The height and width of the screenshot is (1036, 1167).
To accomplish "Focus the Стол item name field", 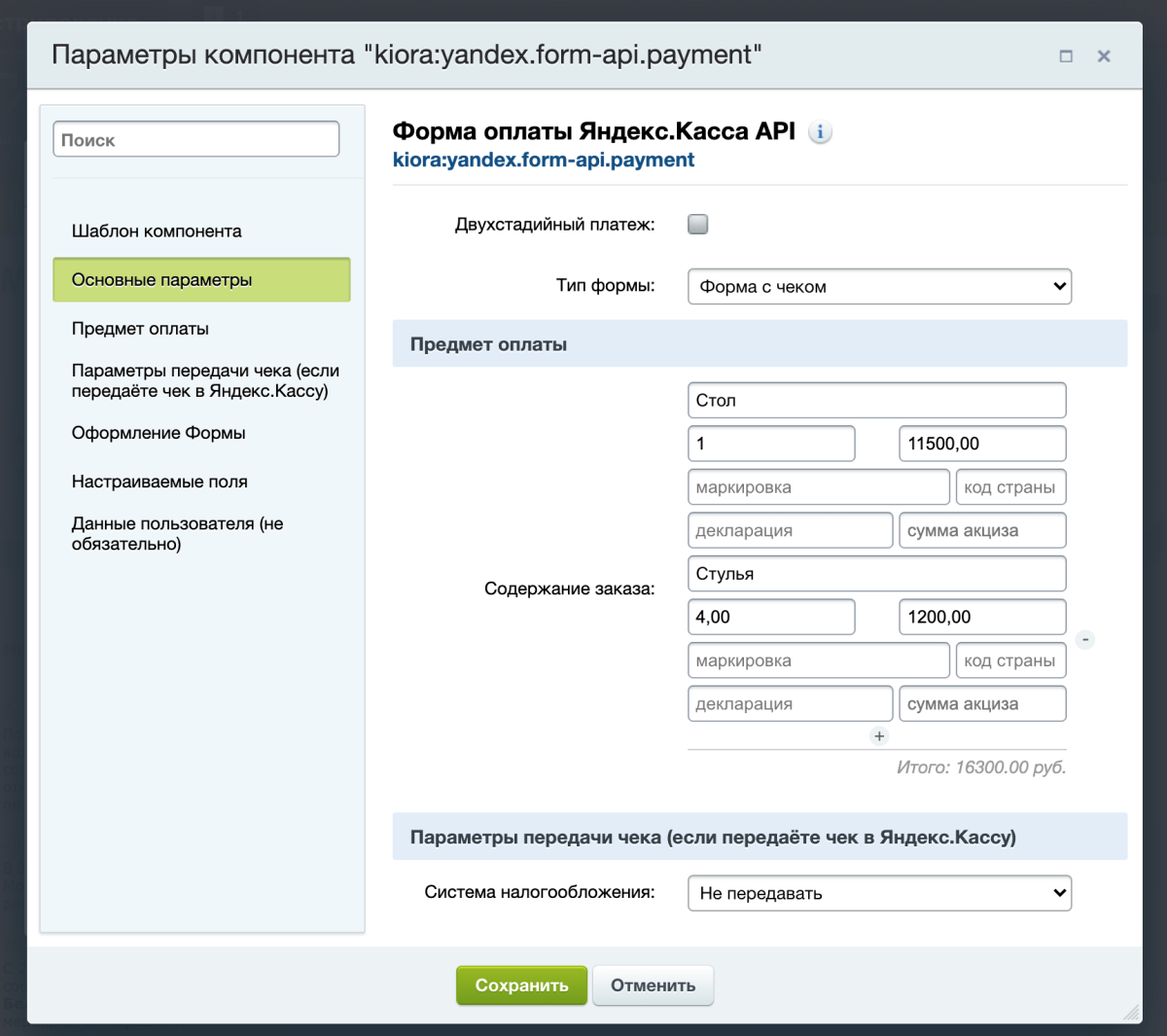I will [x=875, y=401].
